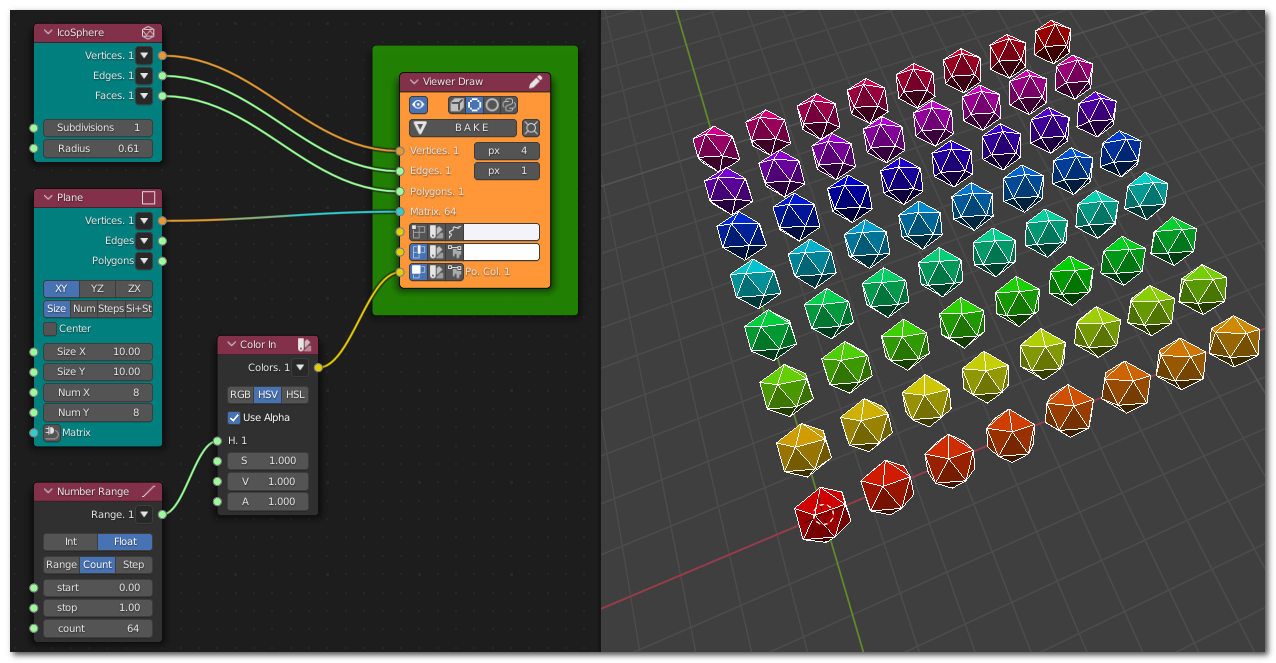The width and height of the screenshot is (1276, 663).
Task: Click the Size X 10.00 field
Action: (x=98, y=352)
